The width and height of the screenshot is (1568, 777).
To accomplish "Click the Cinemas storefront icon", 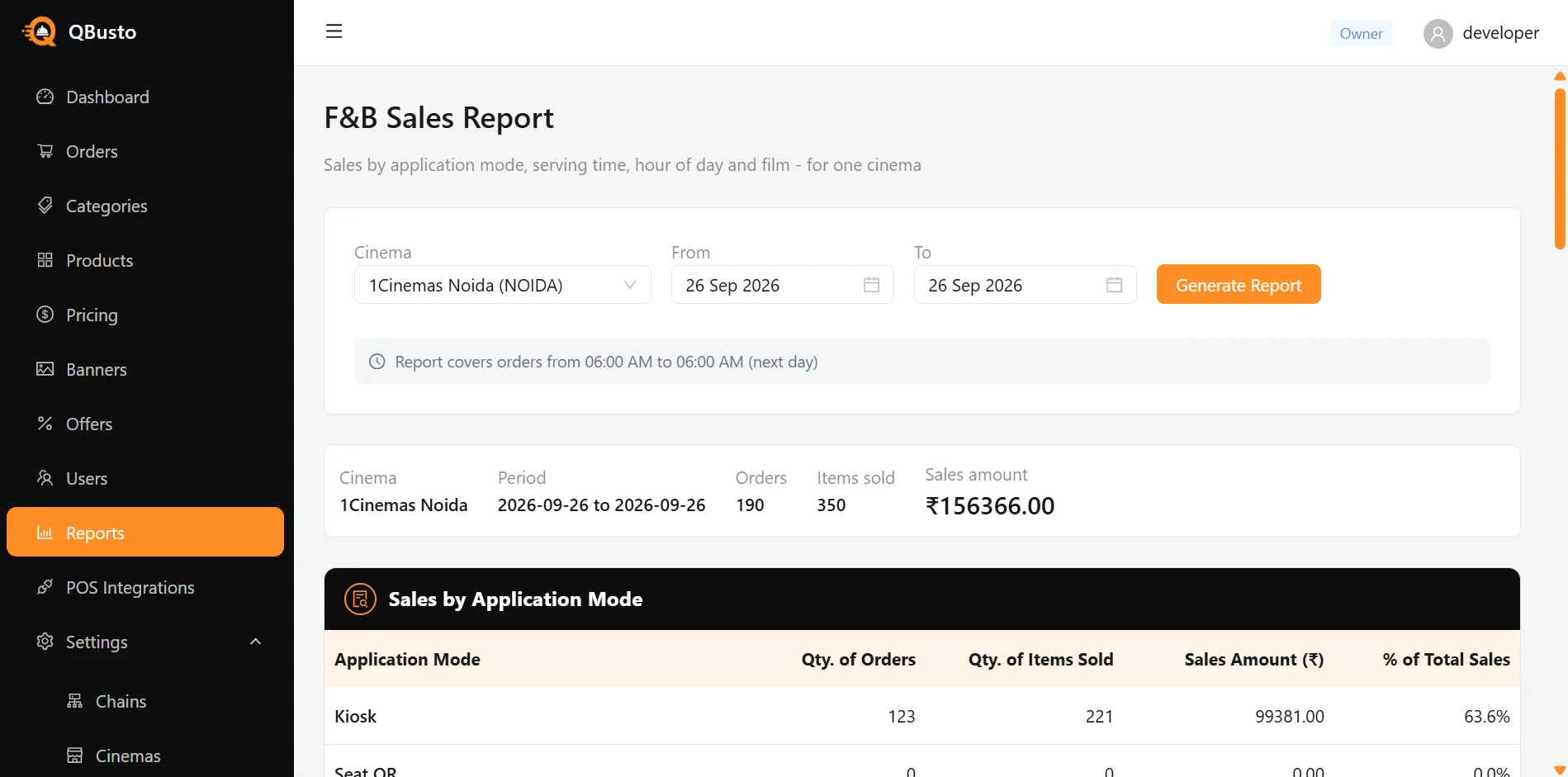I will pos(75,756).
